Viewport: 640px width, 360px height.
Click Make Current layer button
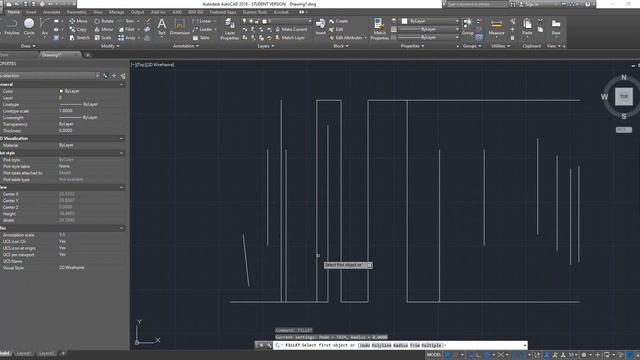[x=291, y=29]
